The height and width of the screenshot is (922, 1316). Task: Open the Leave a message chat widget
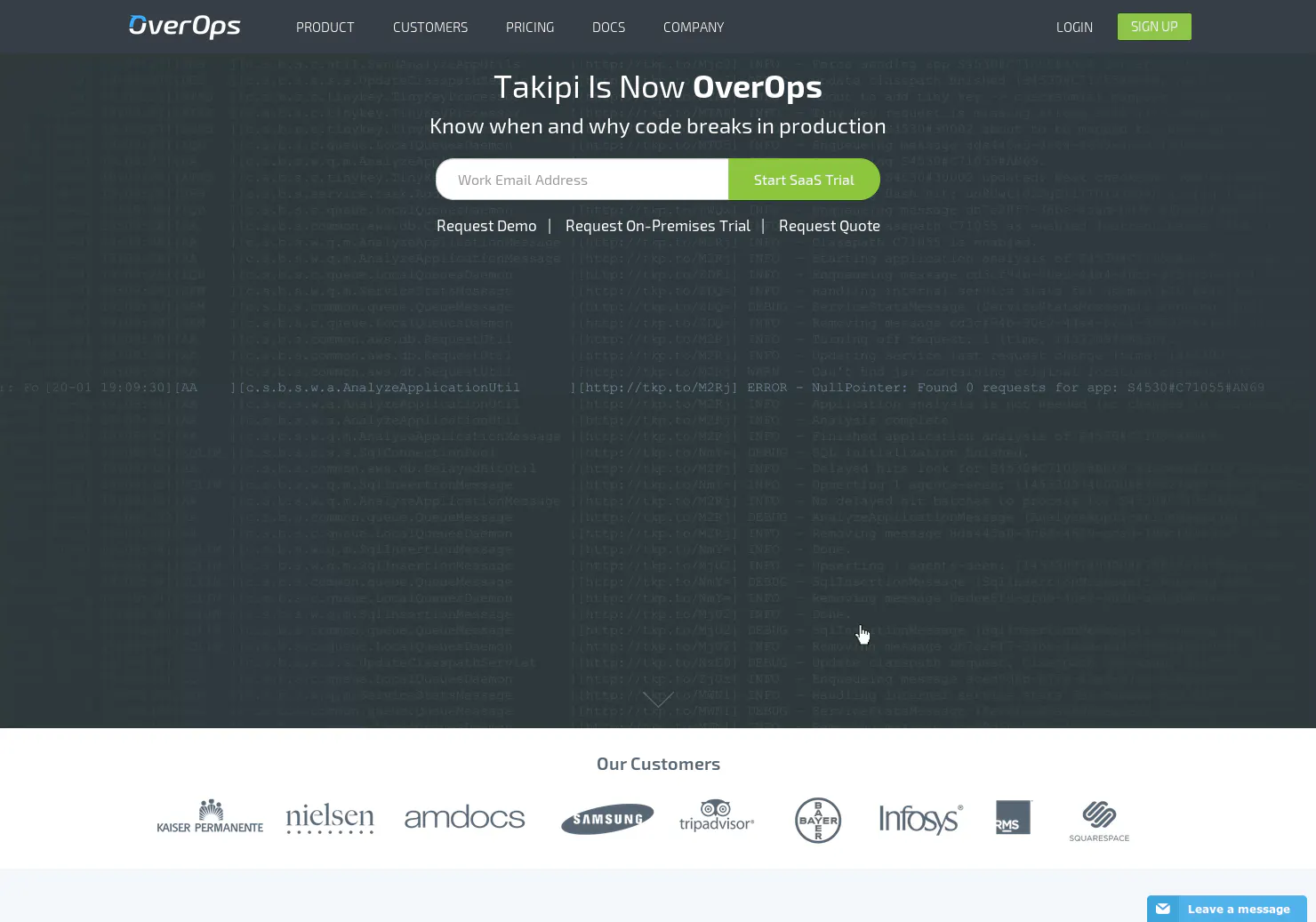(1227, 909)
